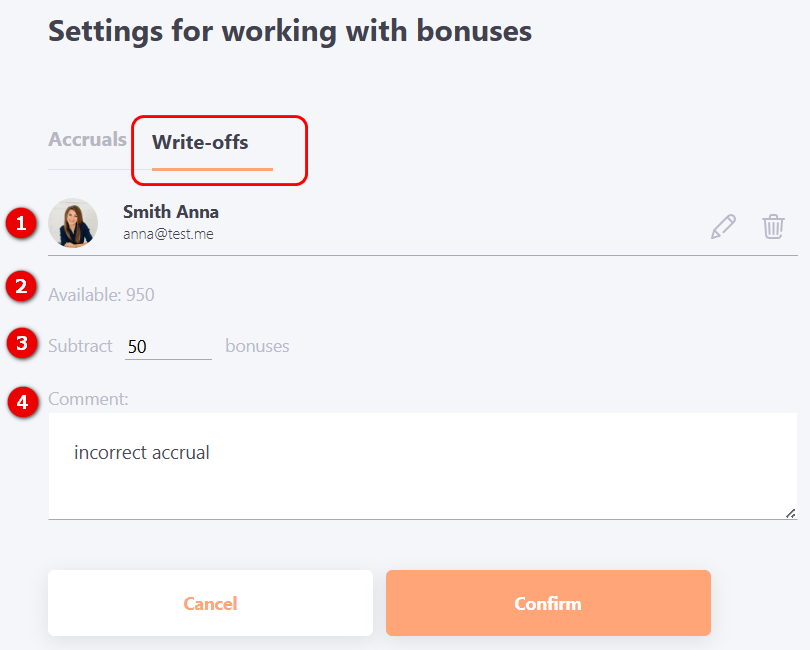Delete Smith Anna using the trash icon
Image resolution: width=810 pixels, height=650 pixels.
pos(773,226)
